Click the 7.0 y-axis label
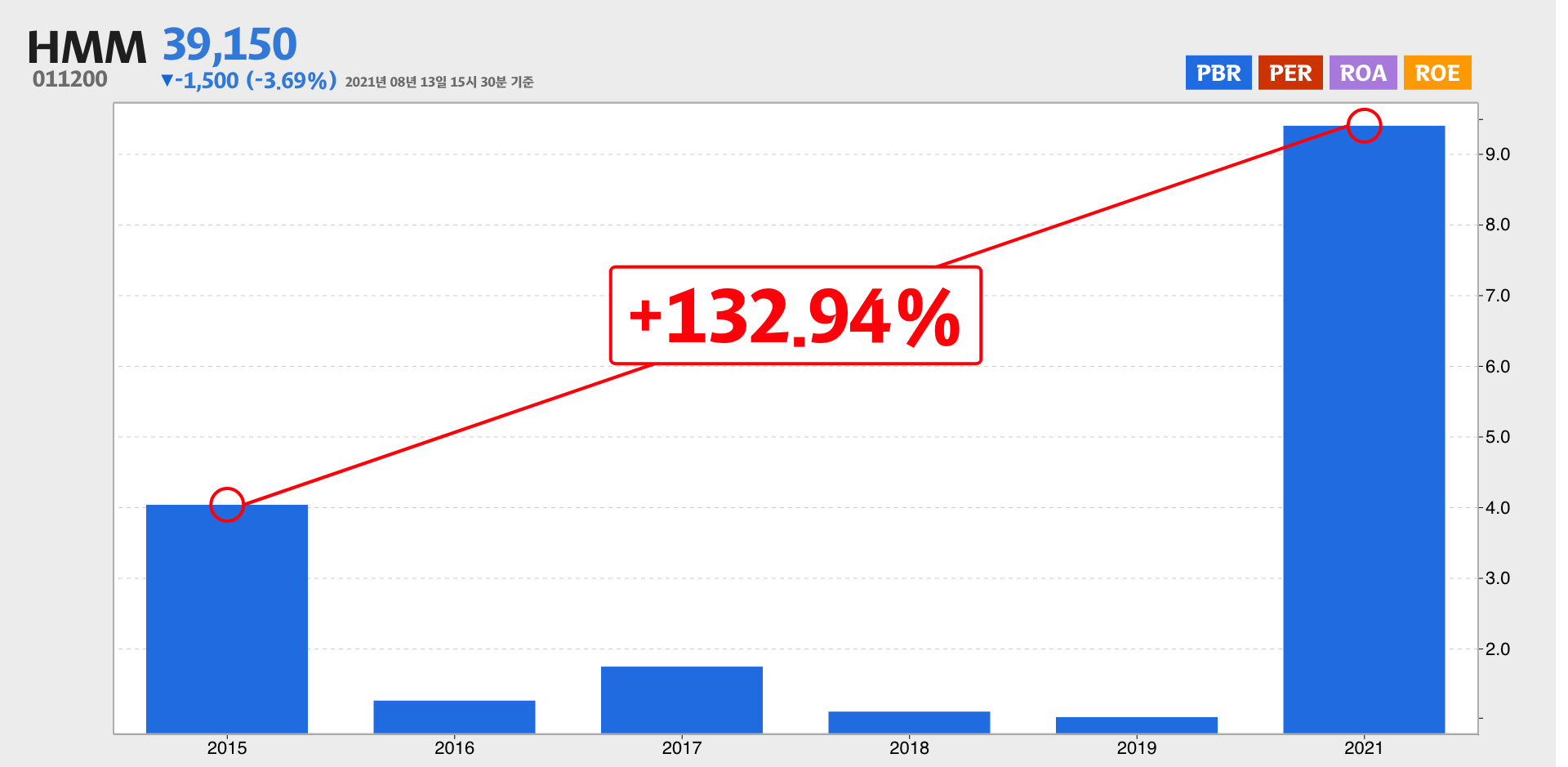 [x=1498, y=296]
